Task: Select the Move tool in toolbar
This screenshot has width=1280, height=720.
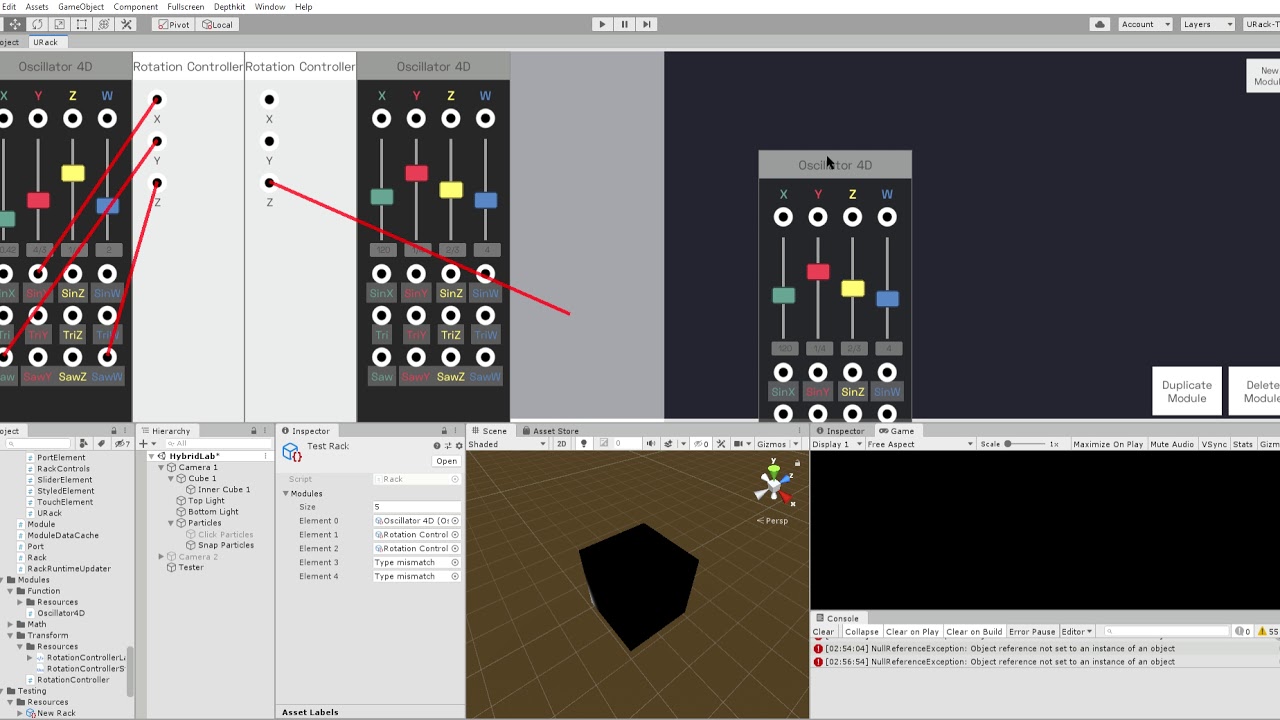Action: [15, 24]
